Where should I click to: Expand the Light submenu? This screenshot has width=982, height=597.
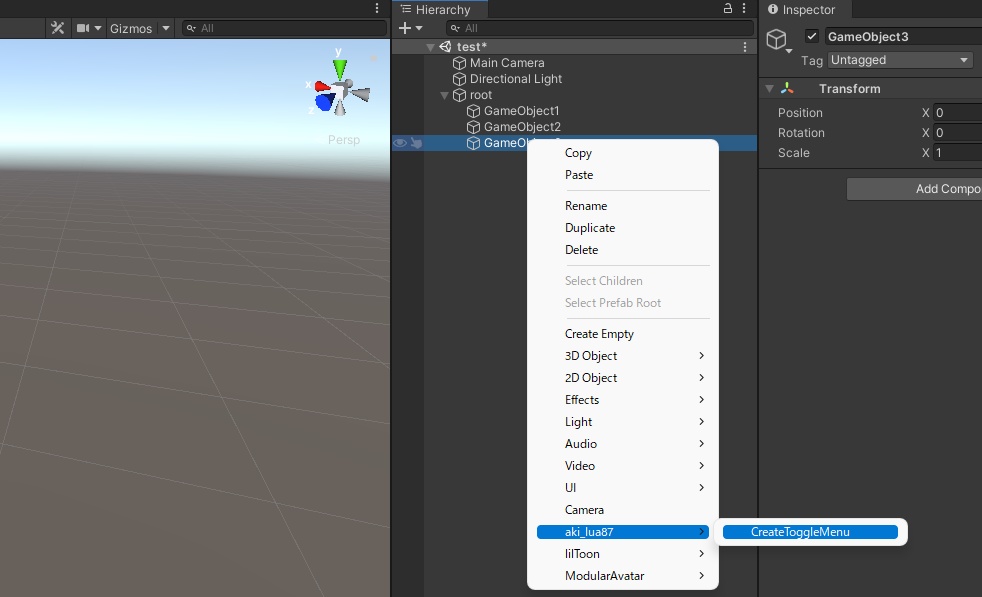click(x=623, y=422)
